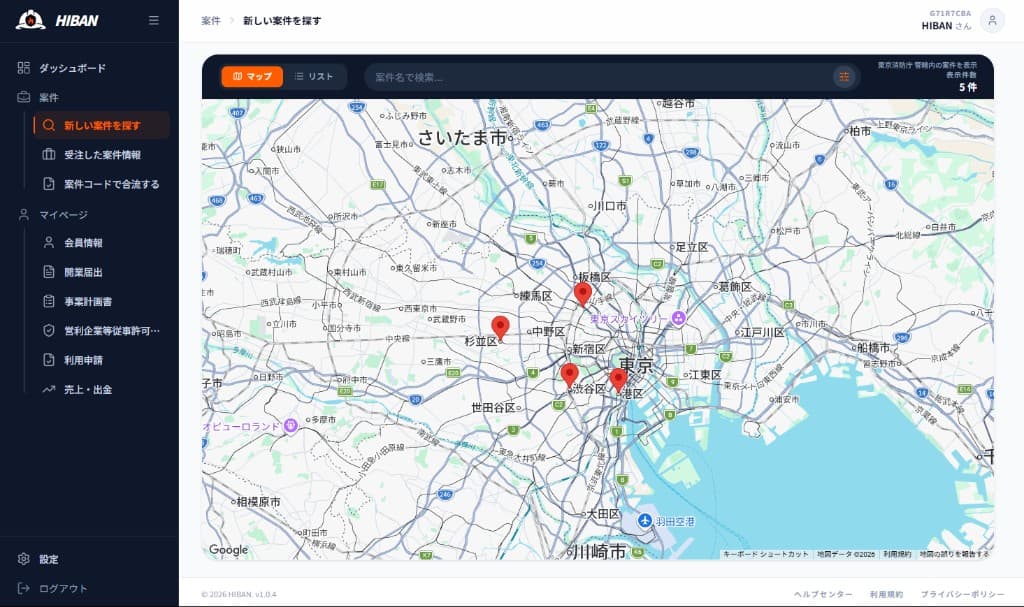Click the 船橋市 map label
1024x607 pixels.
pos(874,347)
